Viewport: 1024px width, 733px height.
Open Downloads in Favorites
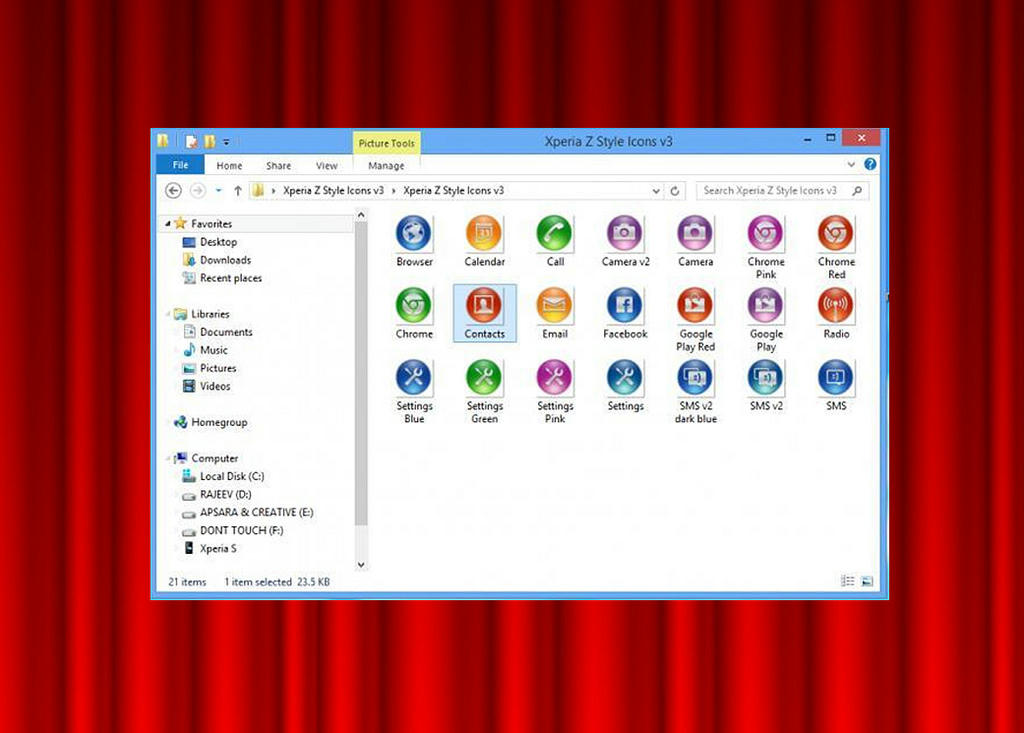(x=225, y=260)
